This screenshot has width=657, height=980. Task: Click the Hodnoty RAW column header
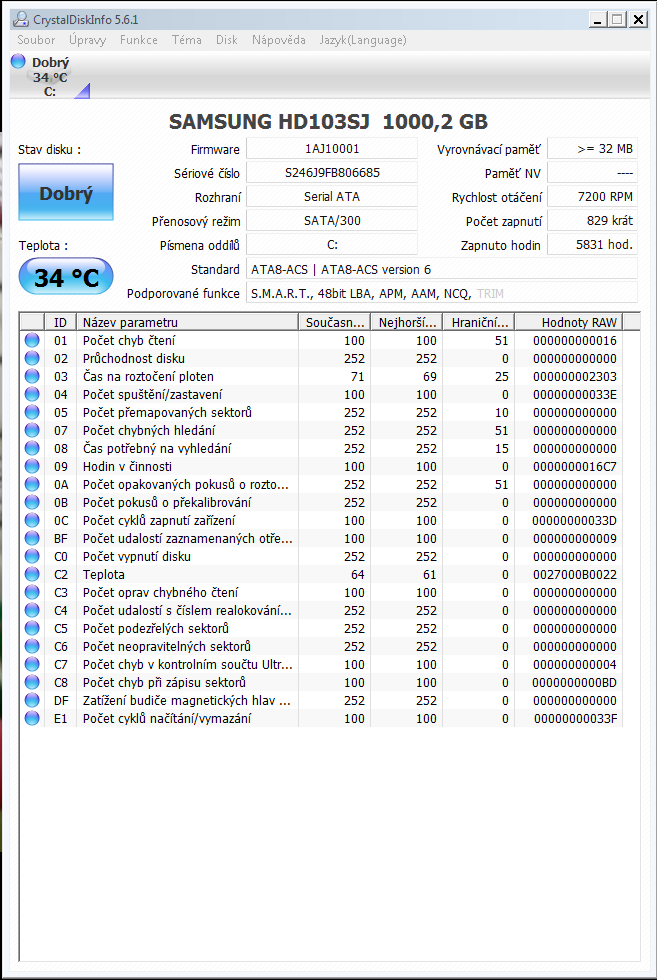pos(569,322)
